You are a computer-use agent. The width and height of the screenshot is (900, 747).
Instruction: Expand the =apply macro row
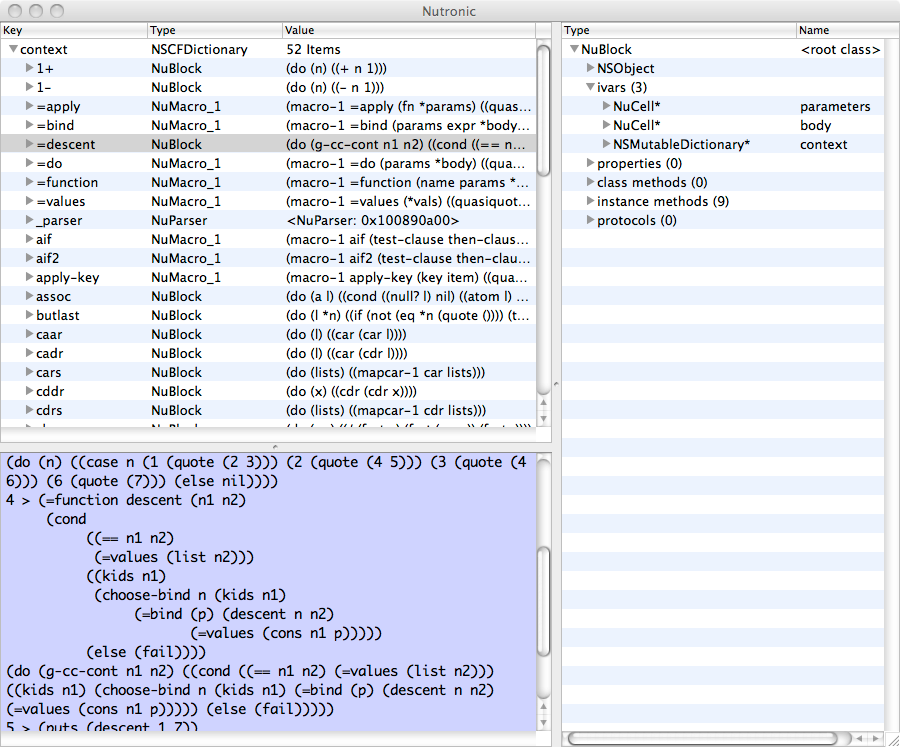[x=29, y=106]
